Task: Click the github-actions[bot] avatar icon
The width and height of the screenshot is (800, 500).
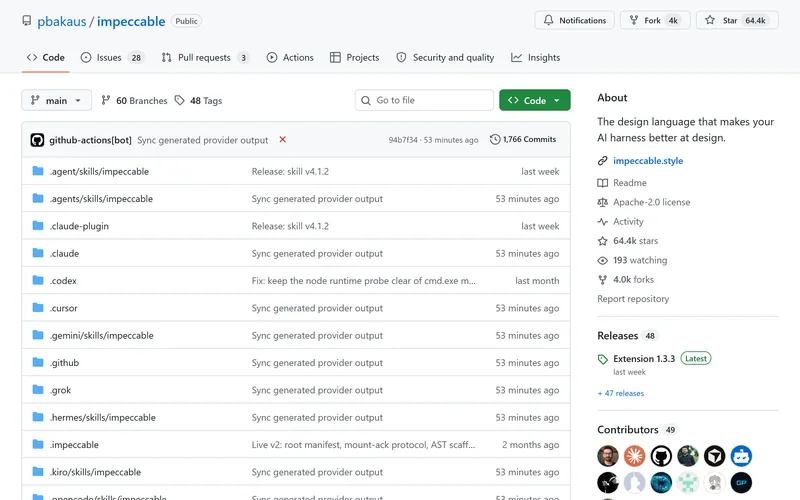Action: pyautogui.click(x=37, y=140)
